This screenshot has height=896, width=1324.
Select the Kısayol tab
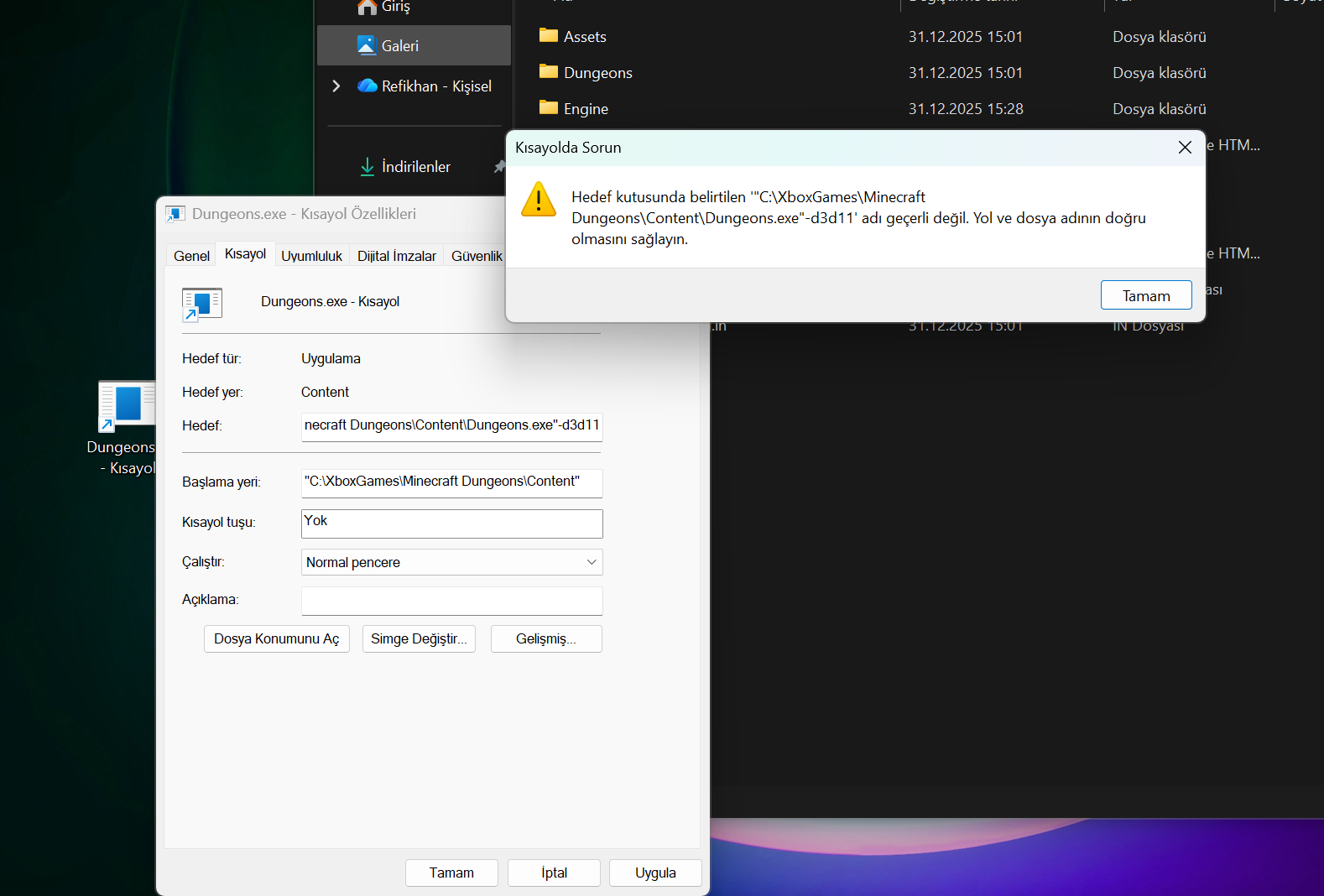click(245, 254)
